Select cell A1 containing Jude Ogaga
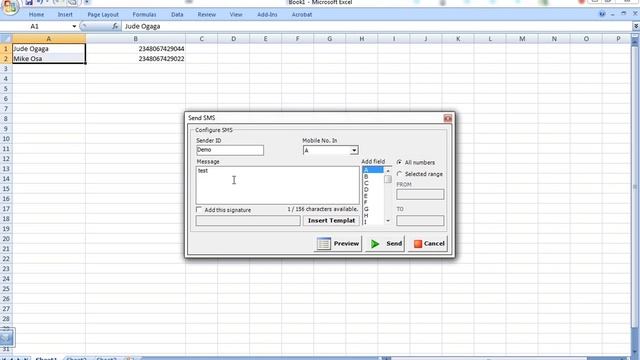 pos(49,49)
